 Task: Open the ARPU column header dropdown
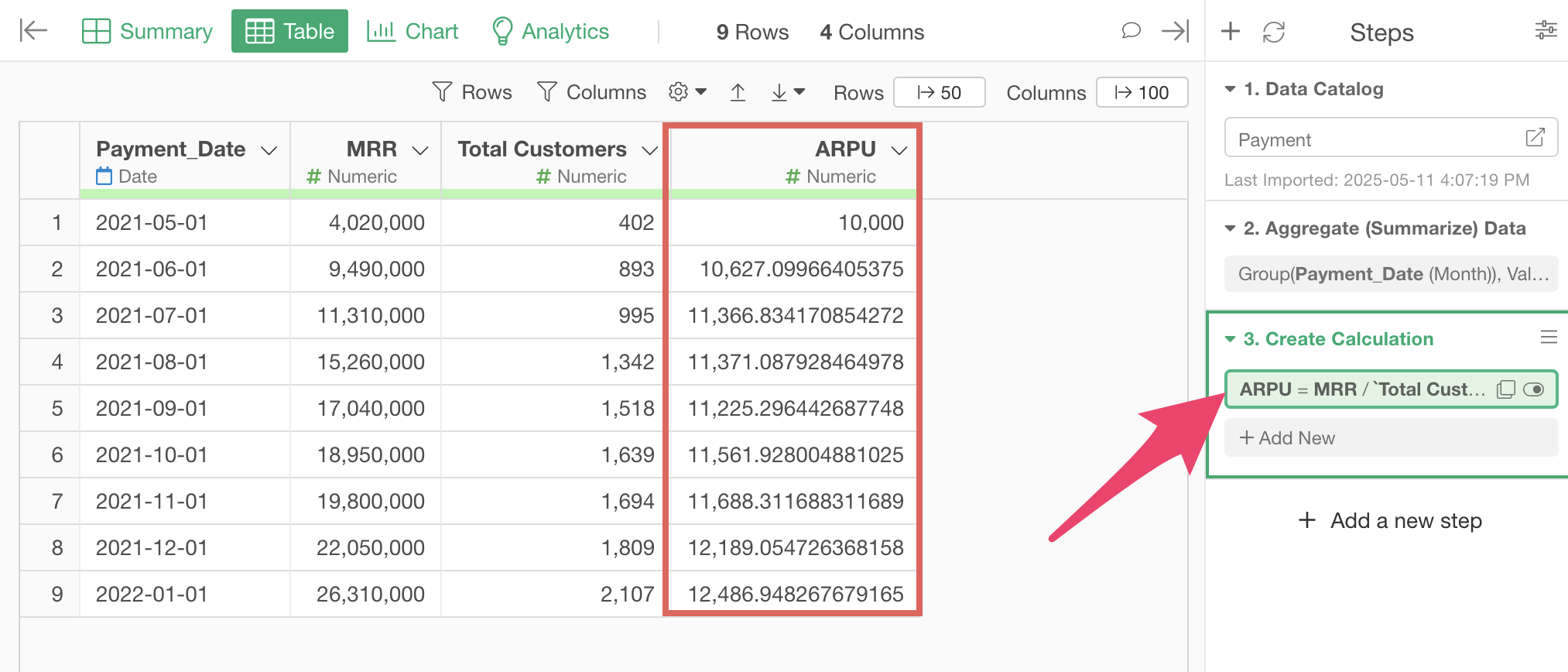click(x=899, y=150)
